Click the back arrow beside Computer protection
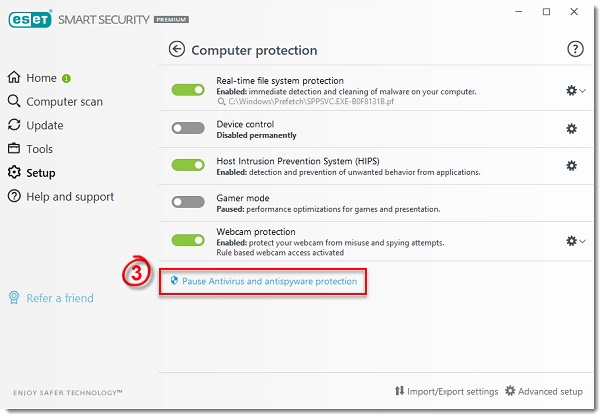600x415 pixels. 178,49
